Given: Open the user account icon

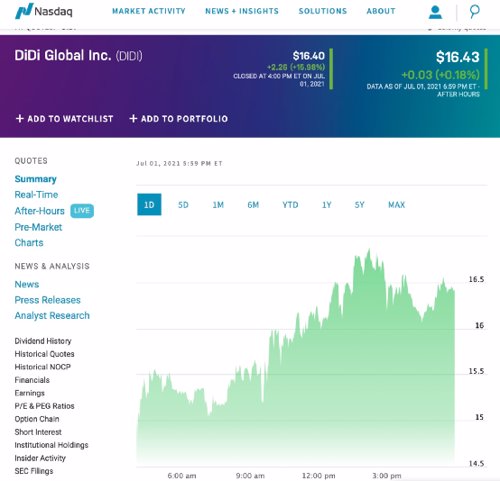Looking at the screenshot, I should click(x=435, y=12).
